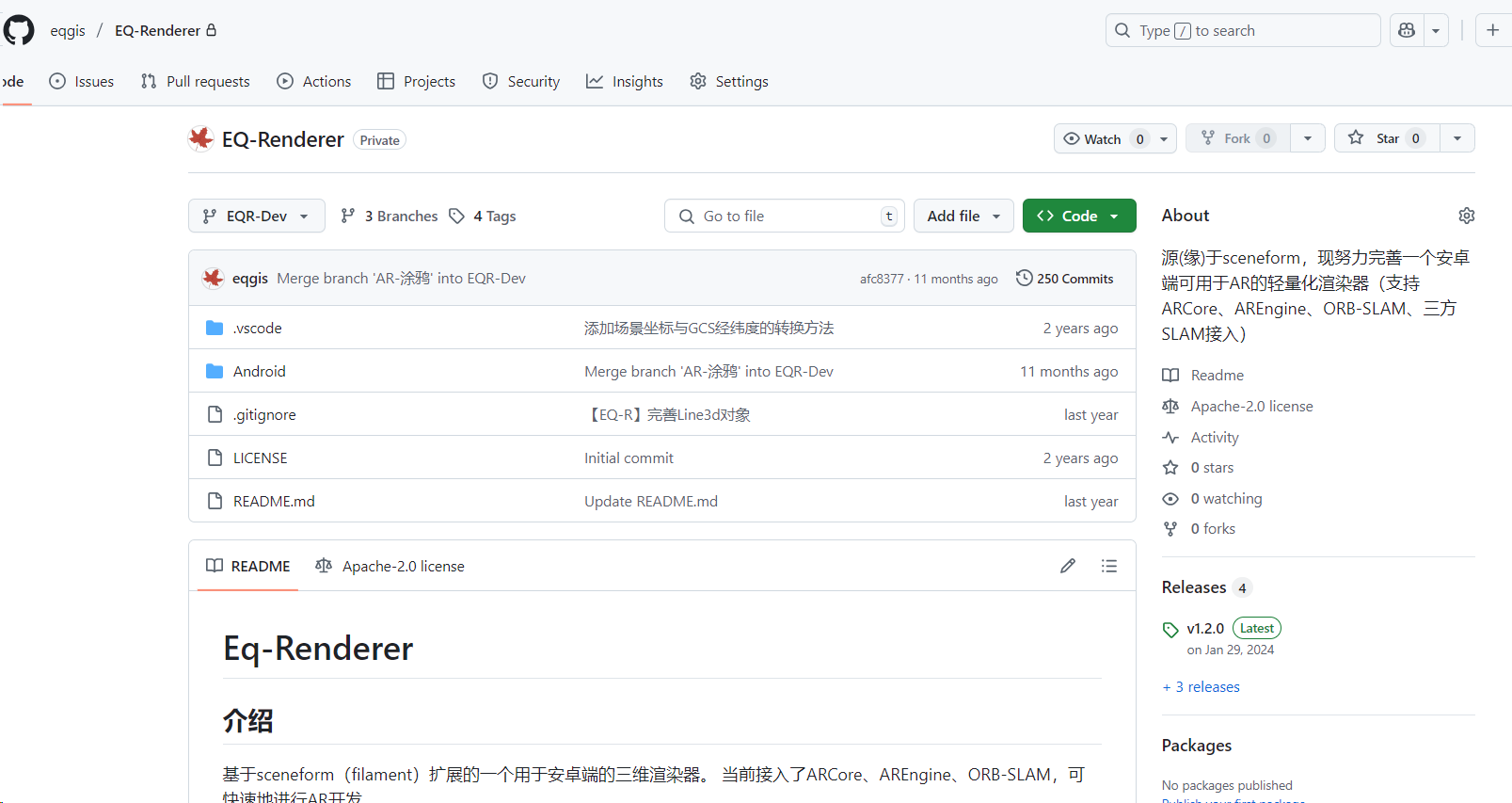Open the .gitignore file

click(264, 414)
